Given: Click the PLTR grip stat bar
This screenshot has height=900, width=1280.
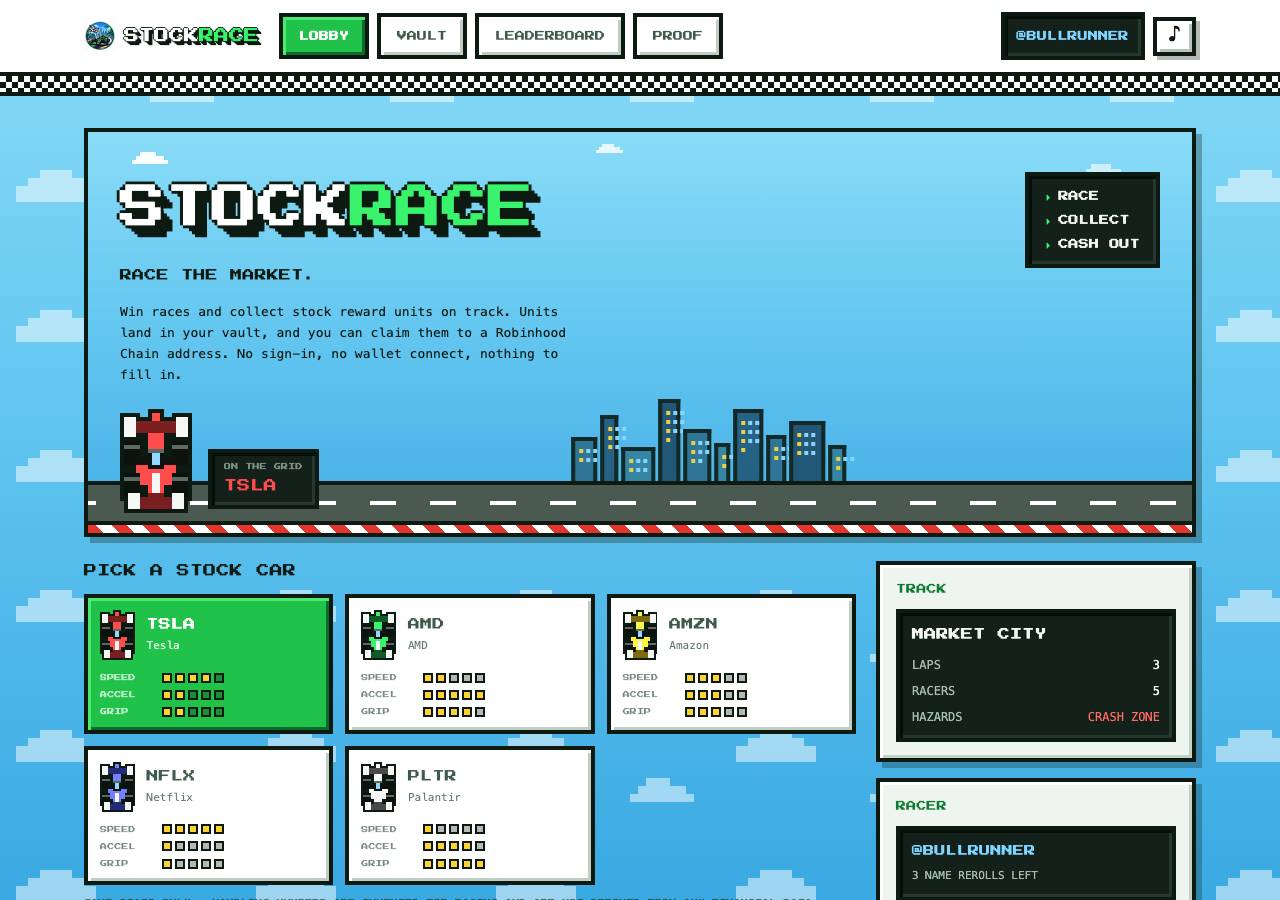Looking at the screenshot, I should point(454,864).
